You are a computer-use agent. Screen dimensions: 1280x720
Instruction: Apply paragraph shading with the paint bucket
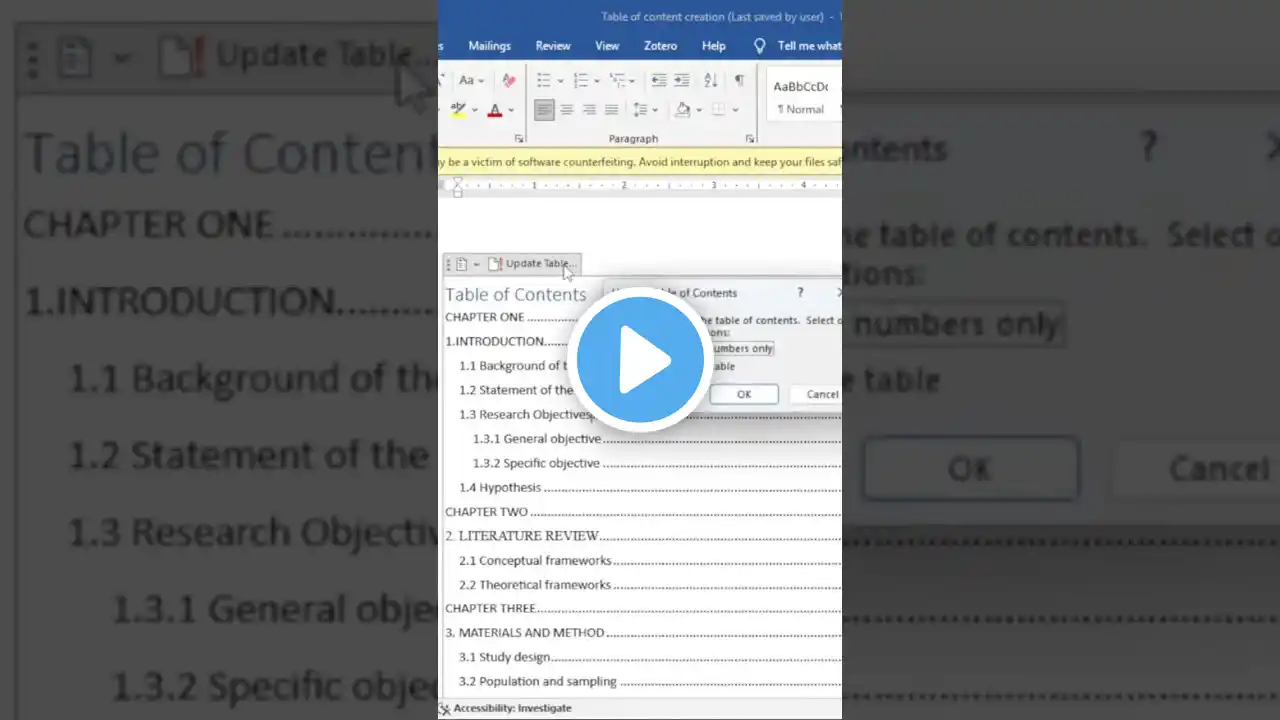tap(683, 110)
